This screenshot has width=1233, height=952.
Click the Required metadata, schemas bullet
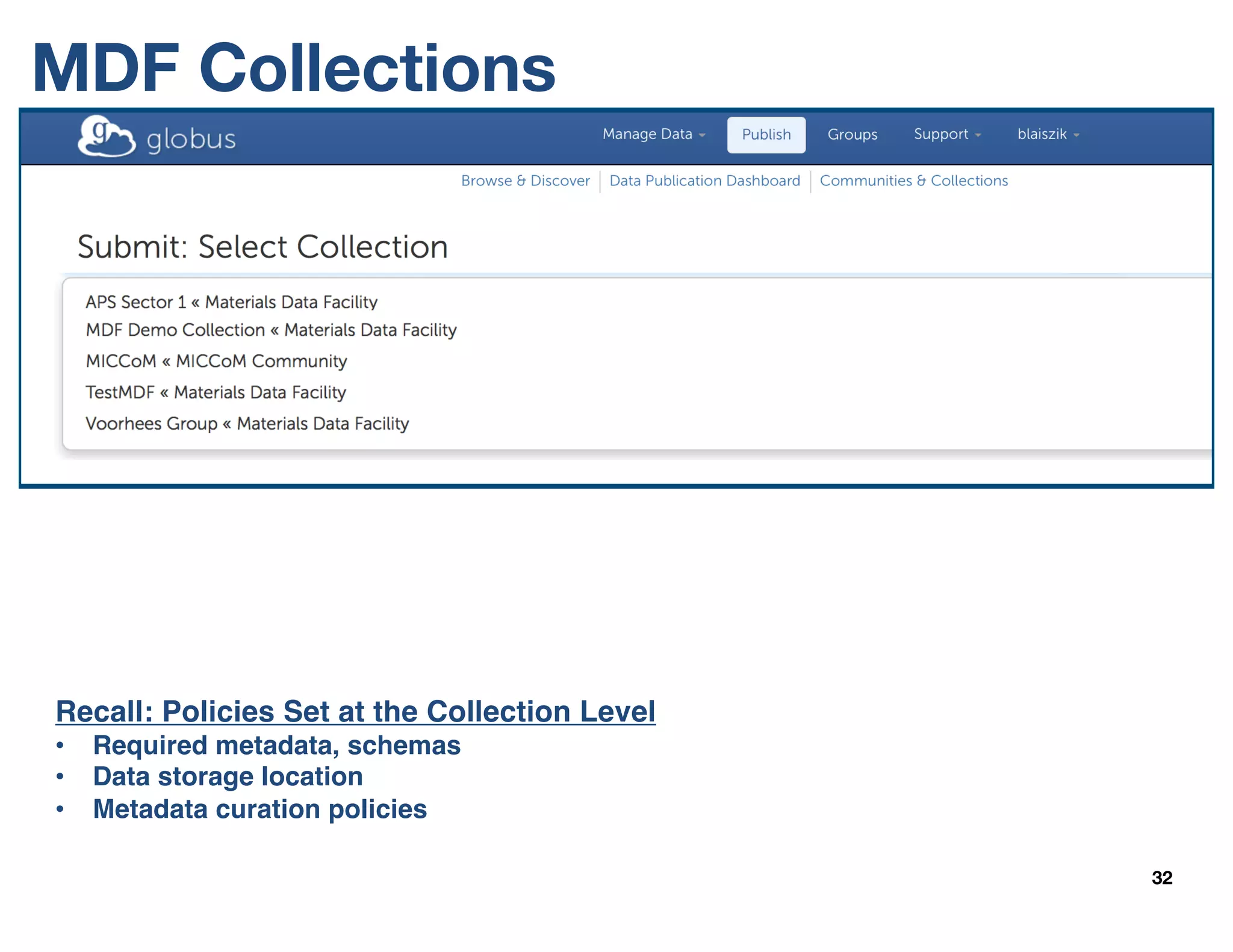pyautogui.click(x=276, y=745)
